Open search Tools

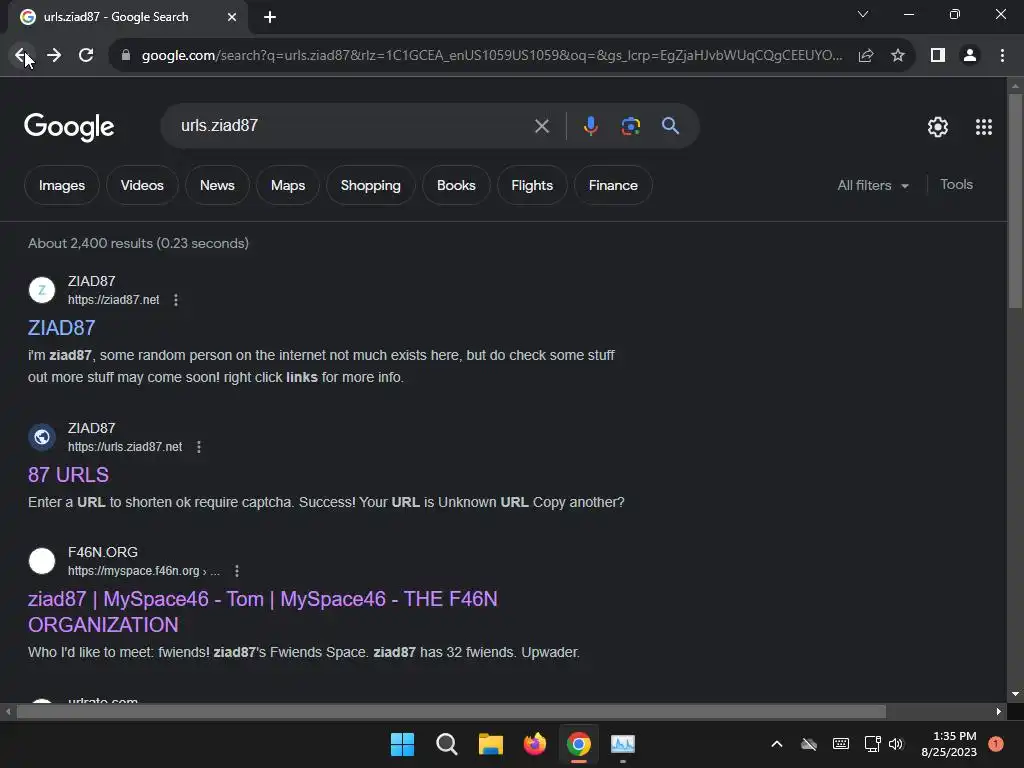click(x=956, y=185)
